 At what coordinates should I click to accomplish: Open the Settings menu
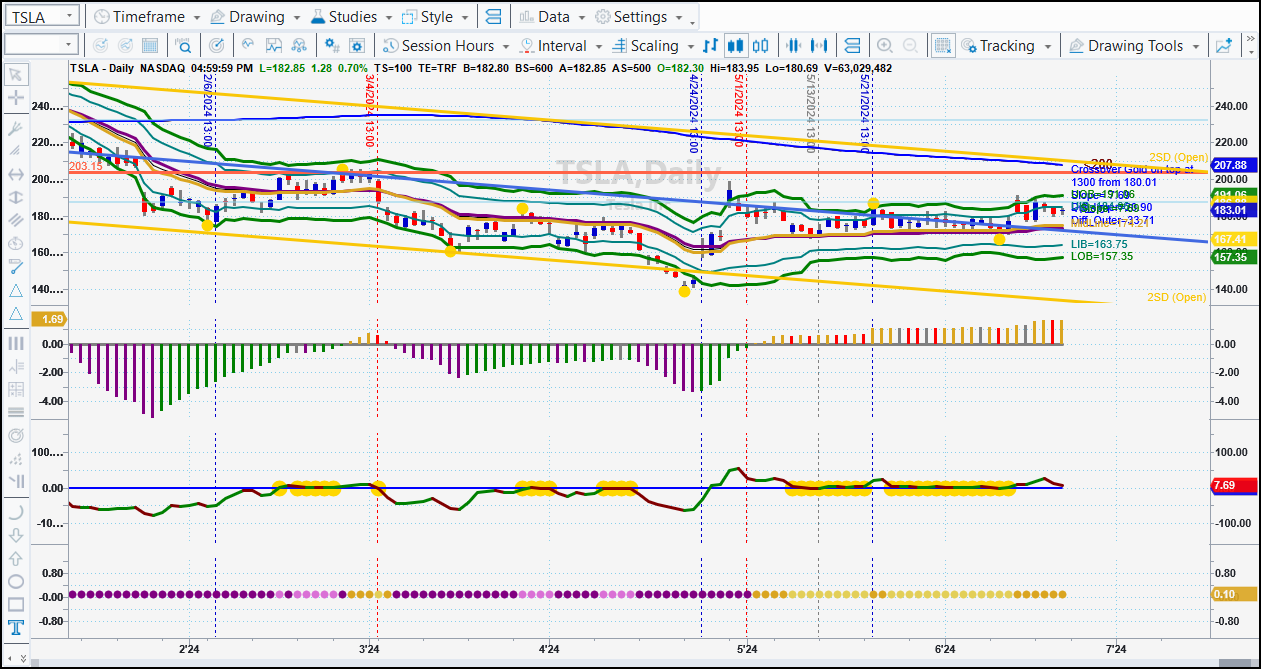[630, 17]
